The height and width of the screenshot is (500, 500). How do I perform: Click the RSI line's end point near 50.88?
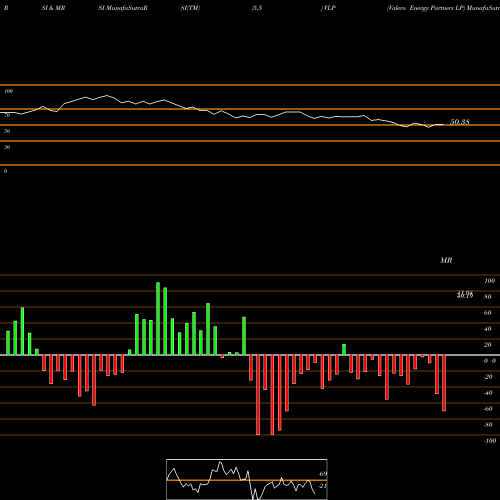pyautogui.click(x=443, y=125)
